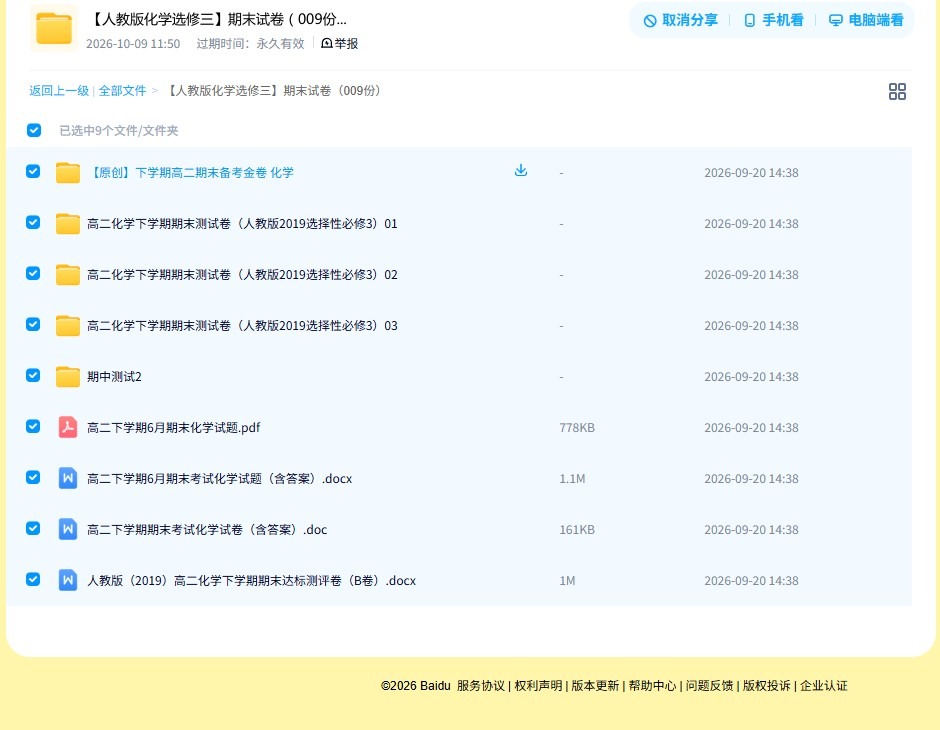This screenshot has width=940, height=730.
Task: Click folder icon for 期末测试卷 02
Action: 68,274
